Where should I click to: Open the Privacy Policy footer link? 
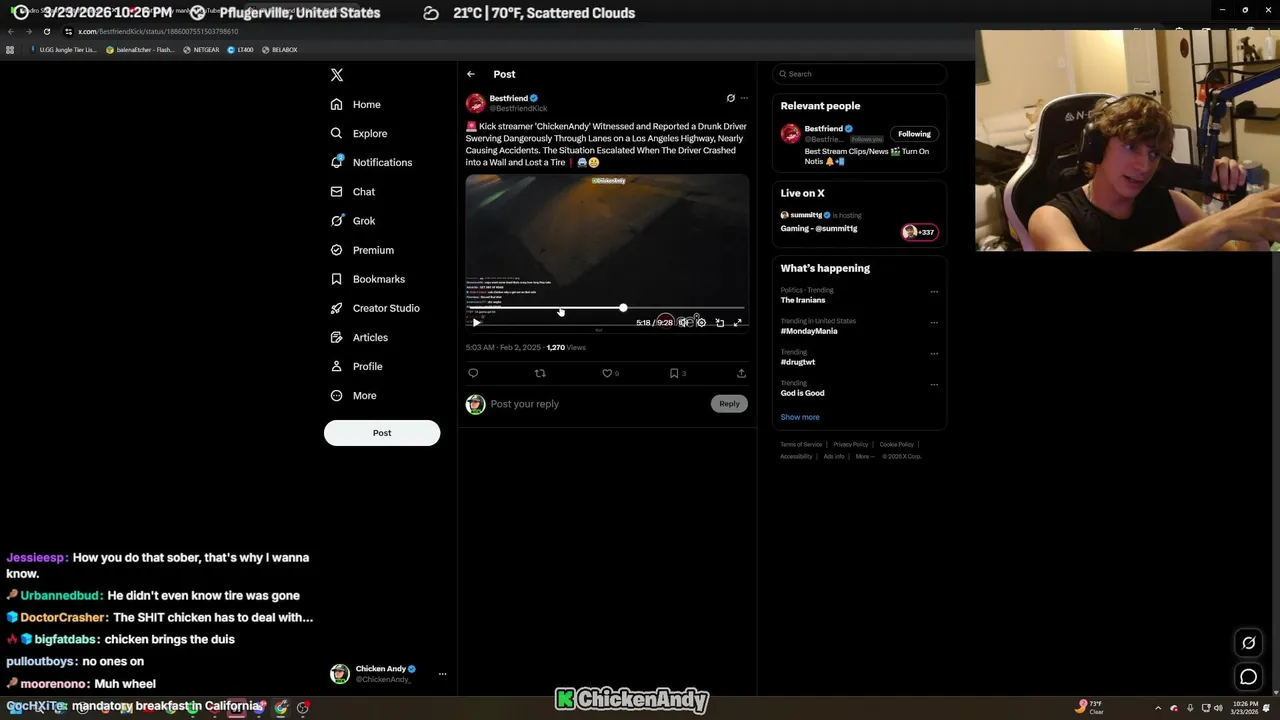(x=851, y=444)
